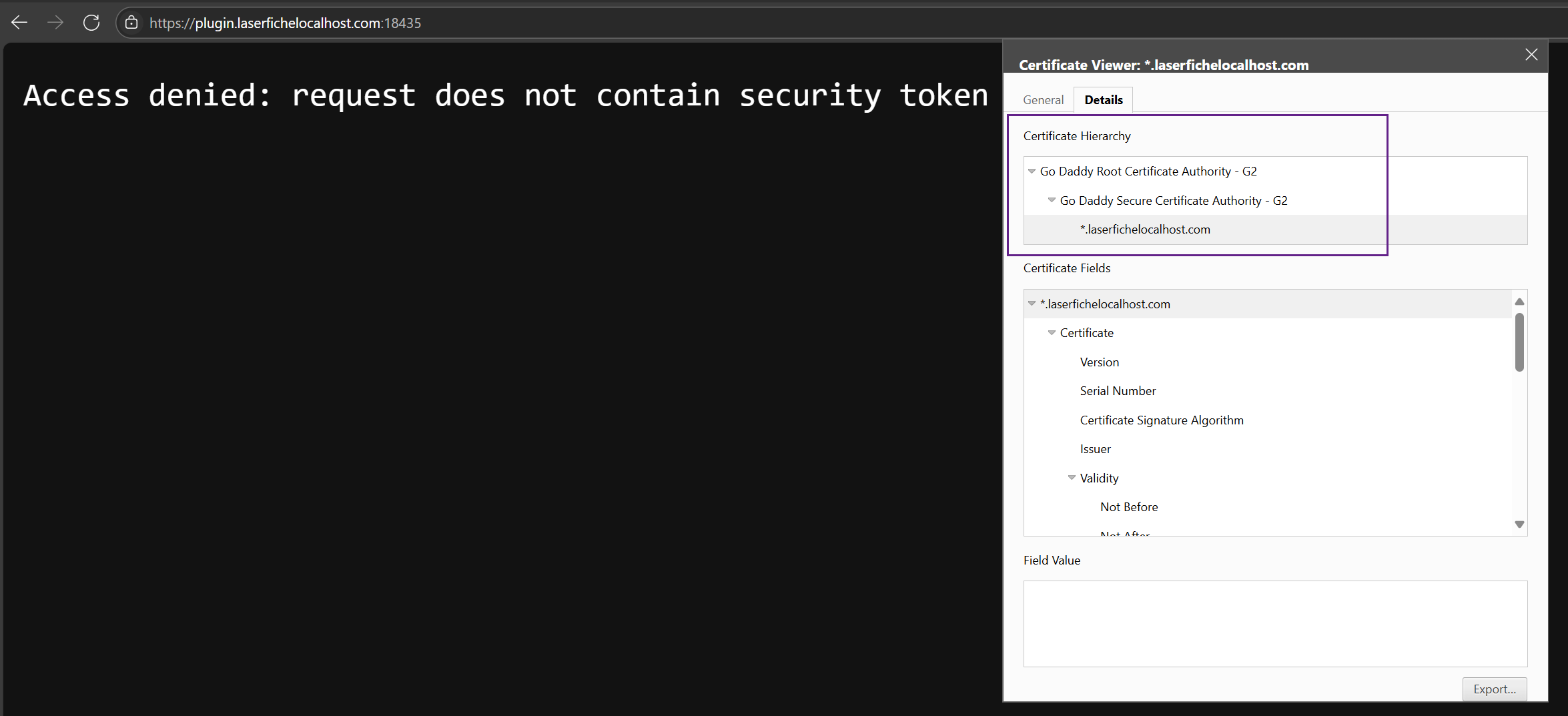Click the Access denied message text
Image resolution: width=1568 pixels, height=716 pixels.
click(x=506, y=95)
